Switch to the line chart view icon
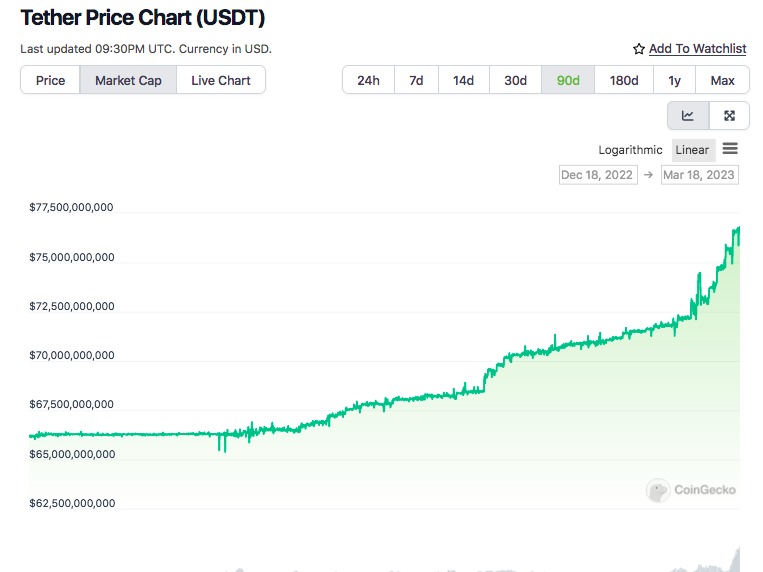This screenshot has height=572, width=763. 688,115
